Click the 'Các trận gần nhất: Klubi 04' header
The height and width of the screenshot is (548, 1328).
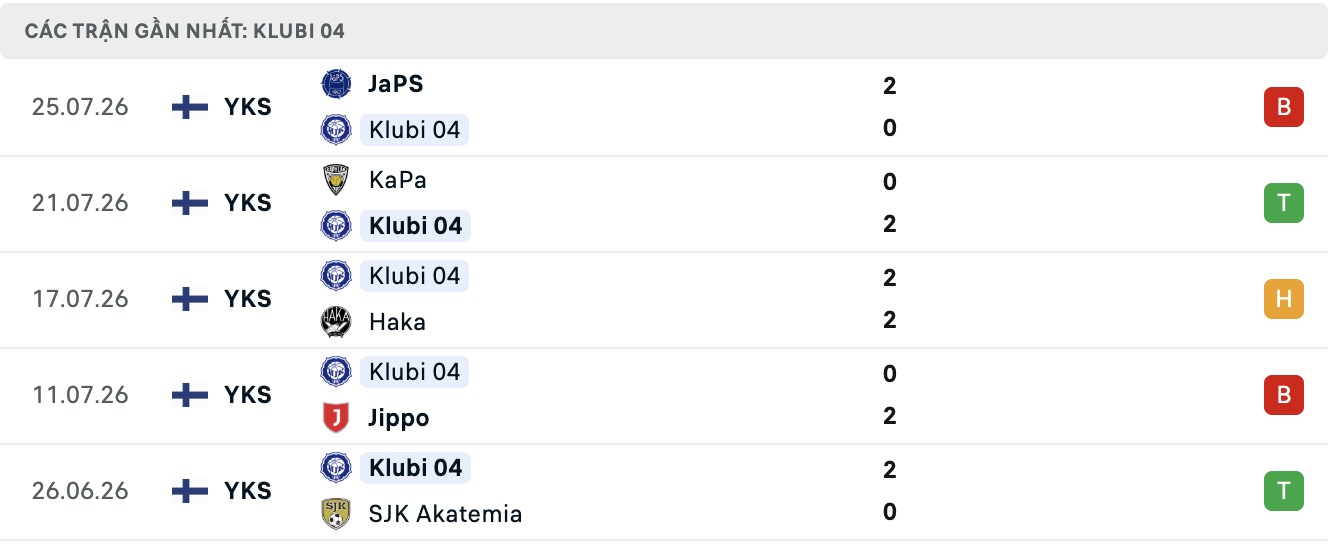pos(185,31)
